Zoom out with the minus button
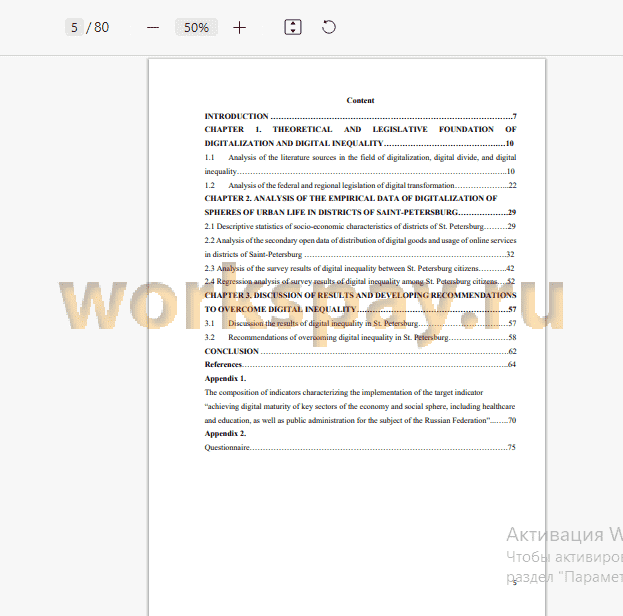623x616 pixels. click(x=153, y=27)
